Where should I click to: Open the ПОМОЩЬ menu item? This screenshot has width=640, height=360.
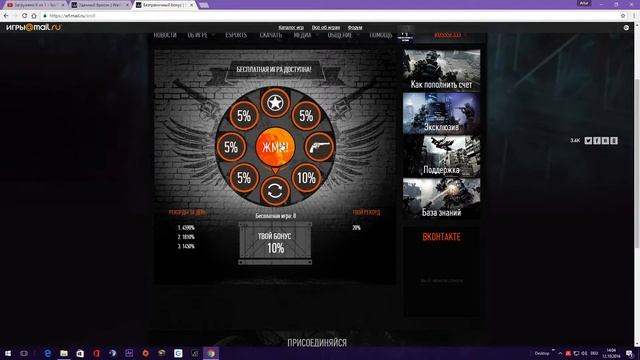click(380, 36)
